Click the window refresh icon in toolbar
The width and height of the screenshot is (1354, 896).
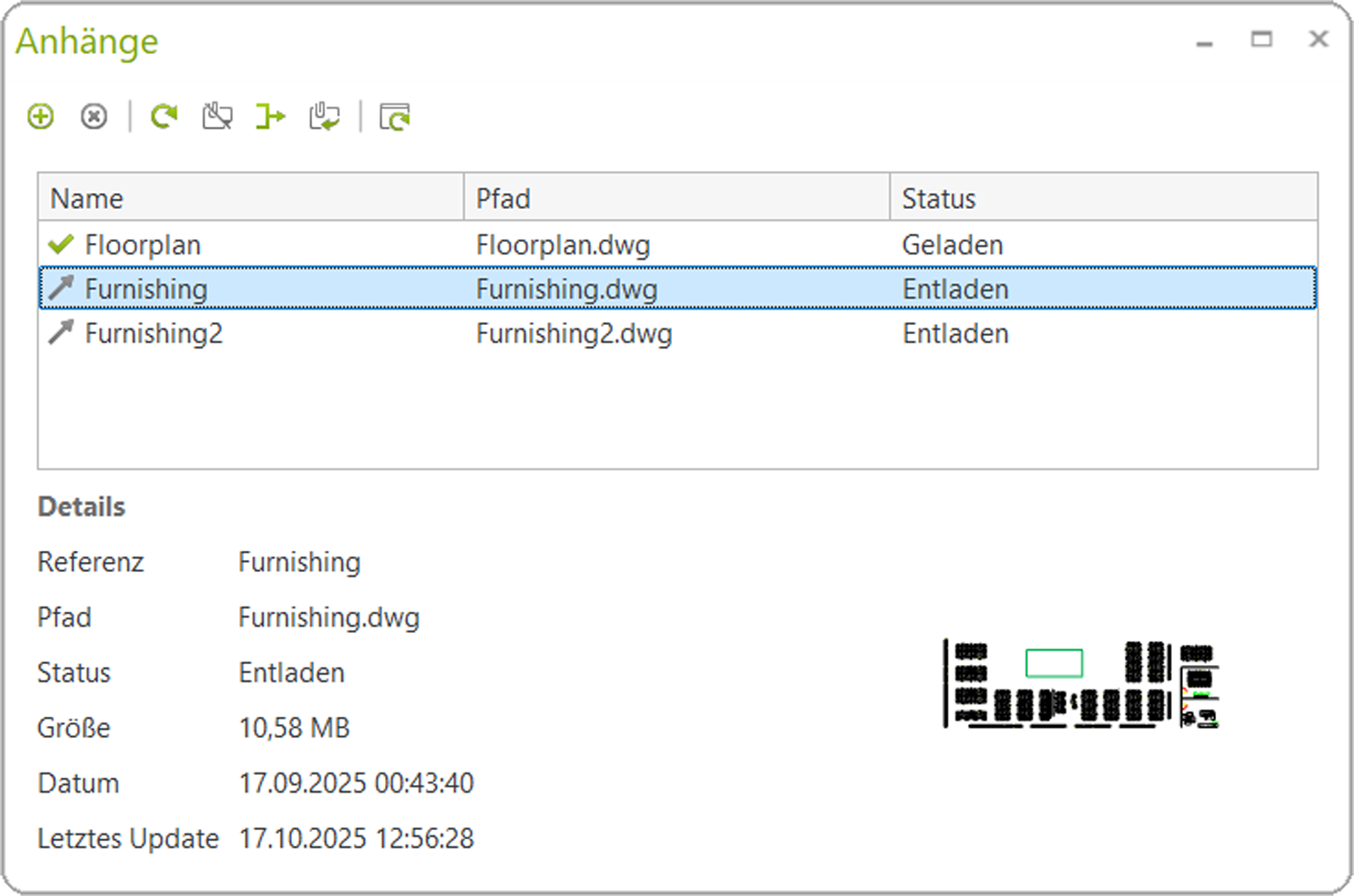(394, 116)
